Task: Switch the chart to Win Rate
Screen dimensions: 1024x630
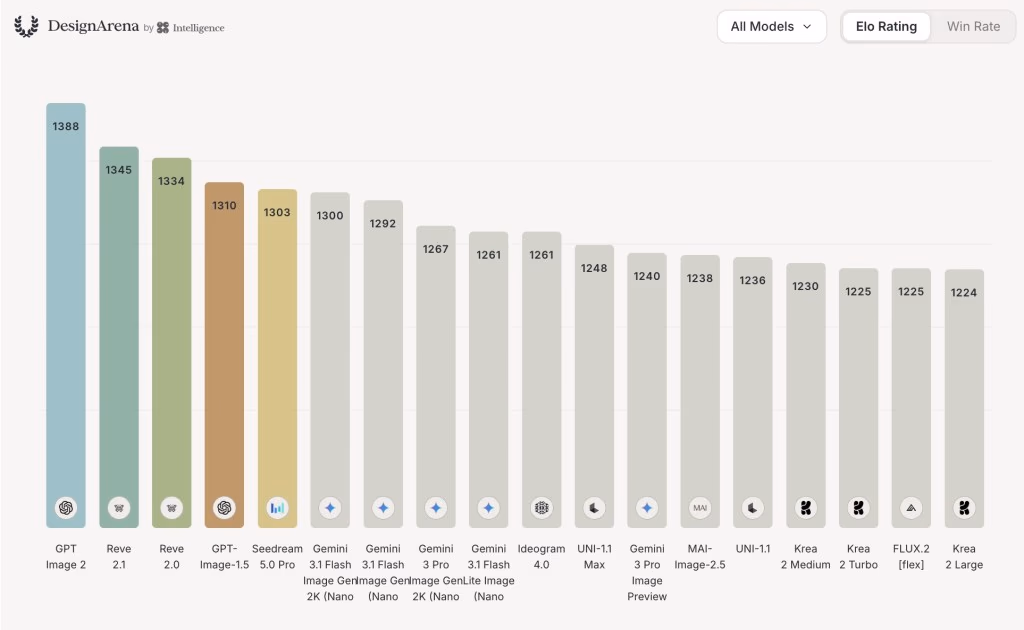Action: (x=973, y=27)
